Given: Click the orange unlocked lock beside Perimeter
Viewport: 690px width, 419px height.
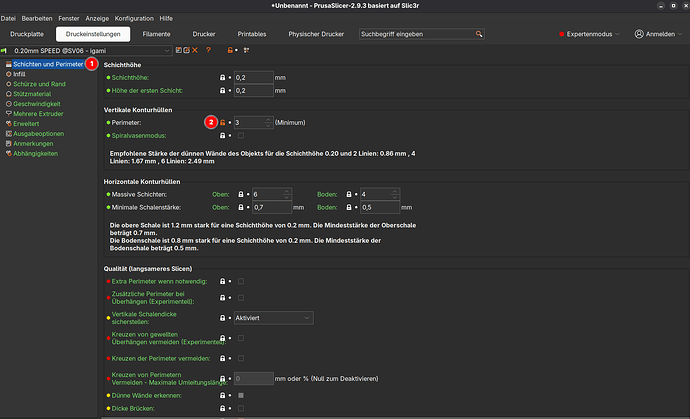Looking at the screenshot, I should [223, 122].
